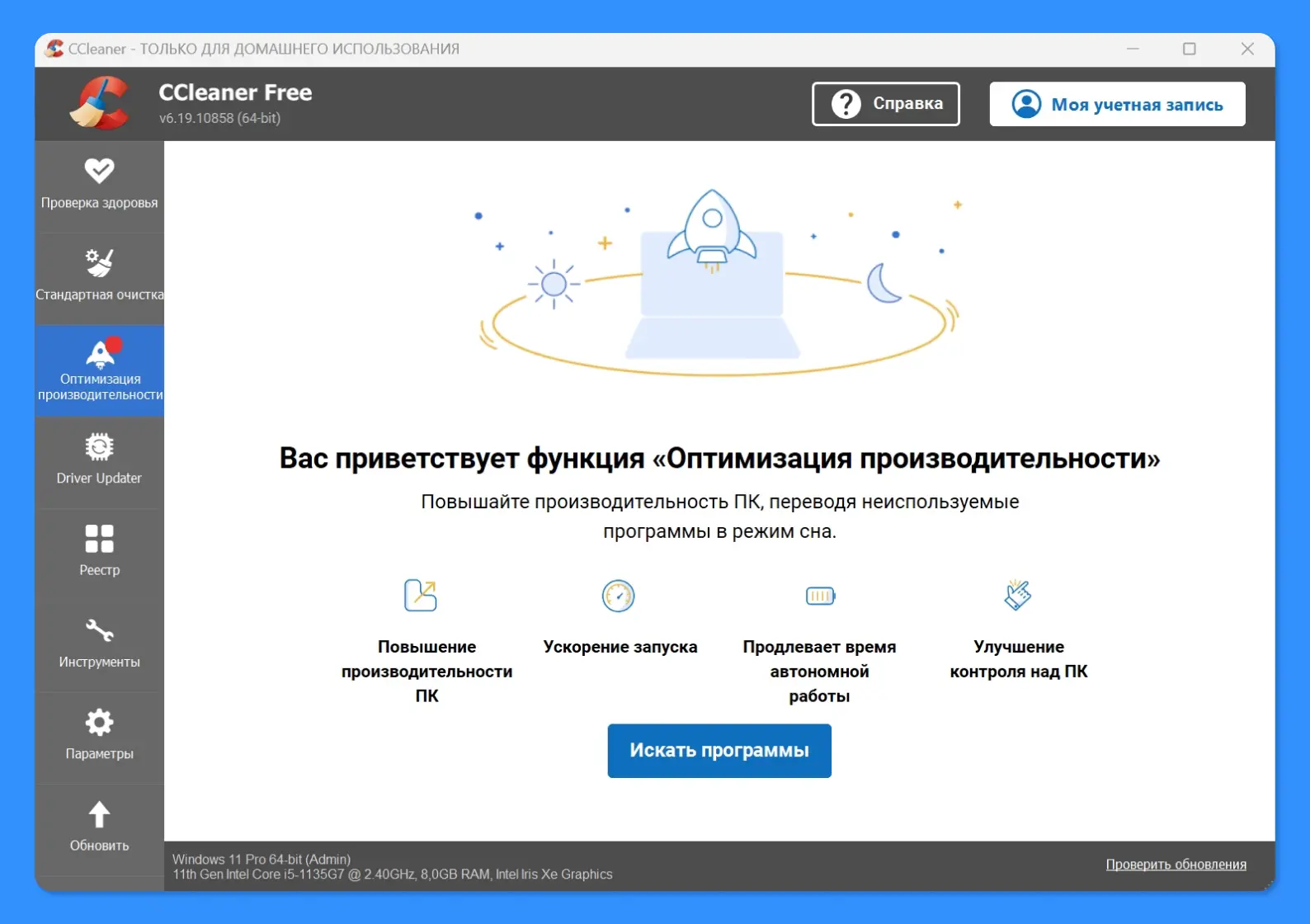
Task: Click the CCleaner Free title text
Action: click(235, 92)
